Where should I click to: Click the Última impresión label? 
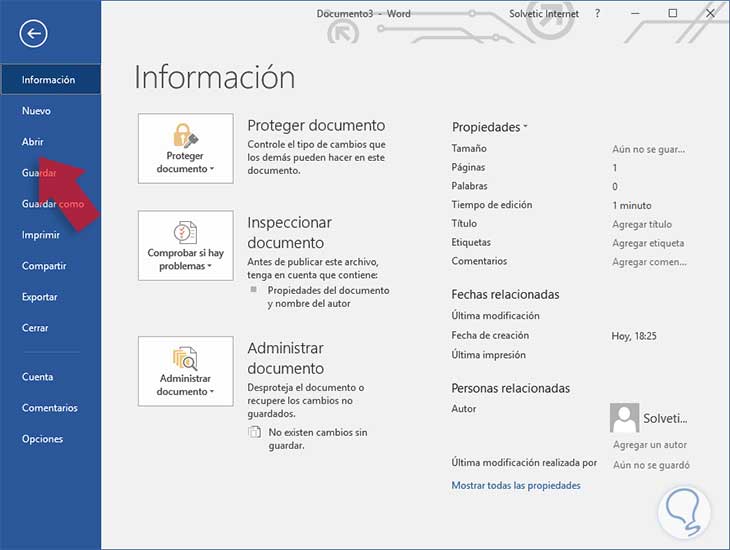click(488, 354)
